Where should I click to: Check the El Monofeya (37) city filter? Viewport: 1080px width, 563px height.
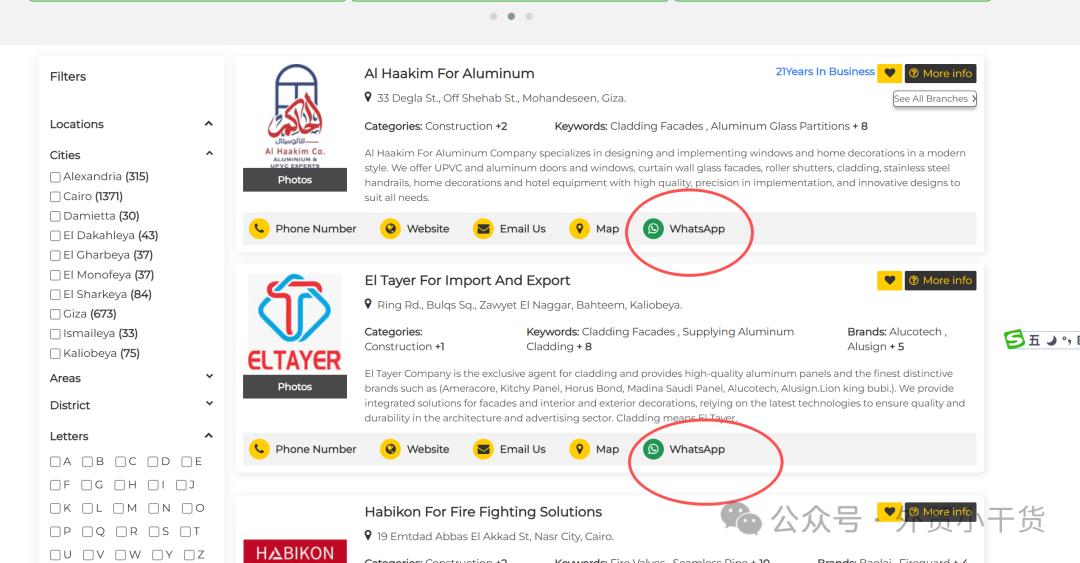[x=55, y=275]
